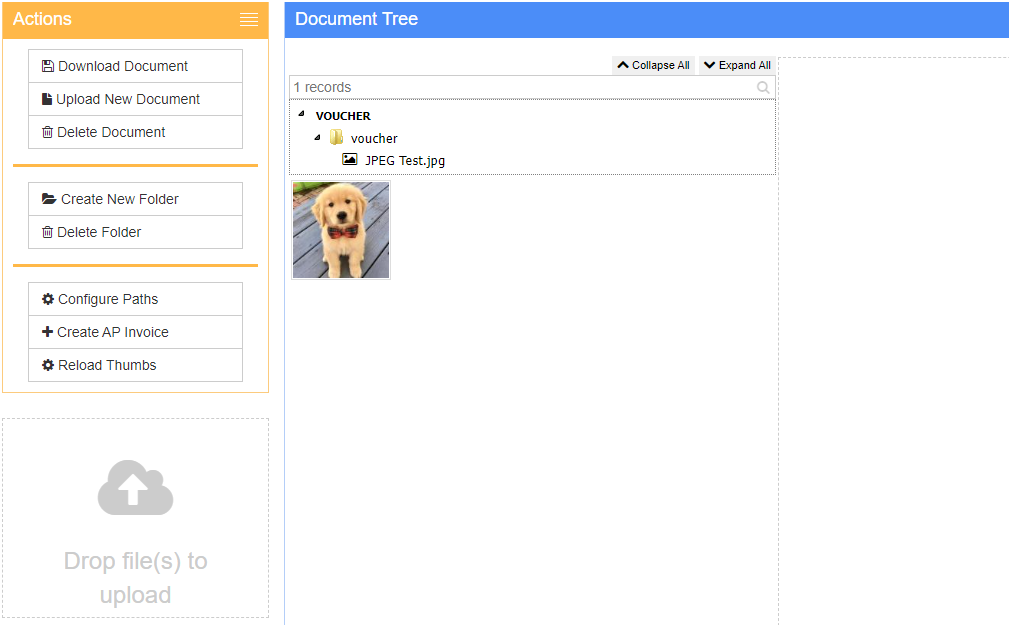The width and height of the screenshot is (1009, 625).
Task: Collapse the voucher folder arrow
Action: click(x=317, y=137)
